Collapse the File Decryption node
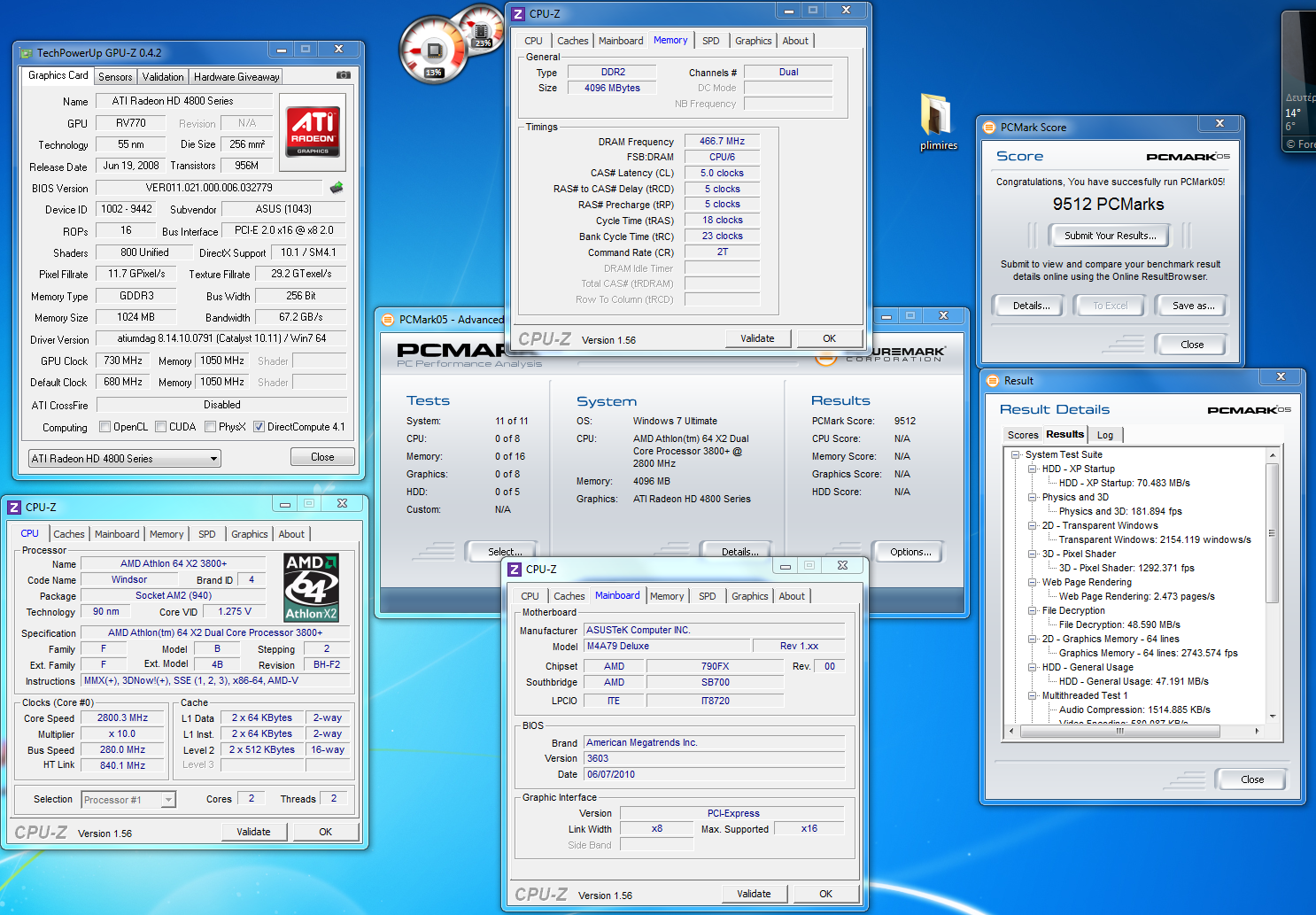 (x=1033, y=610)
